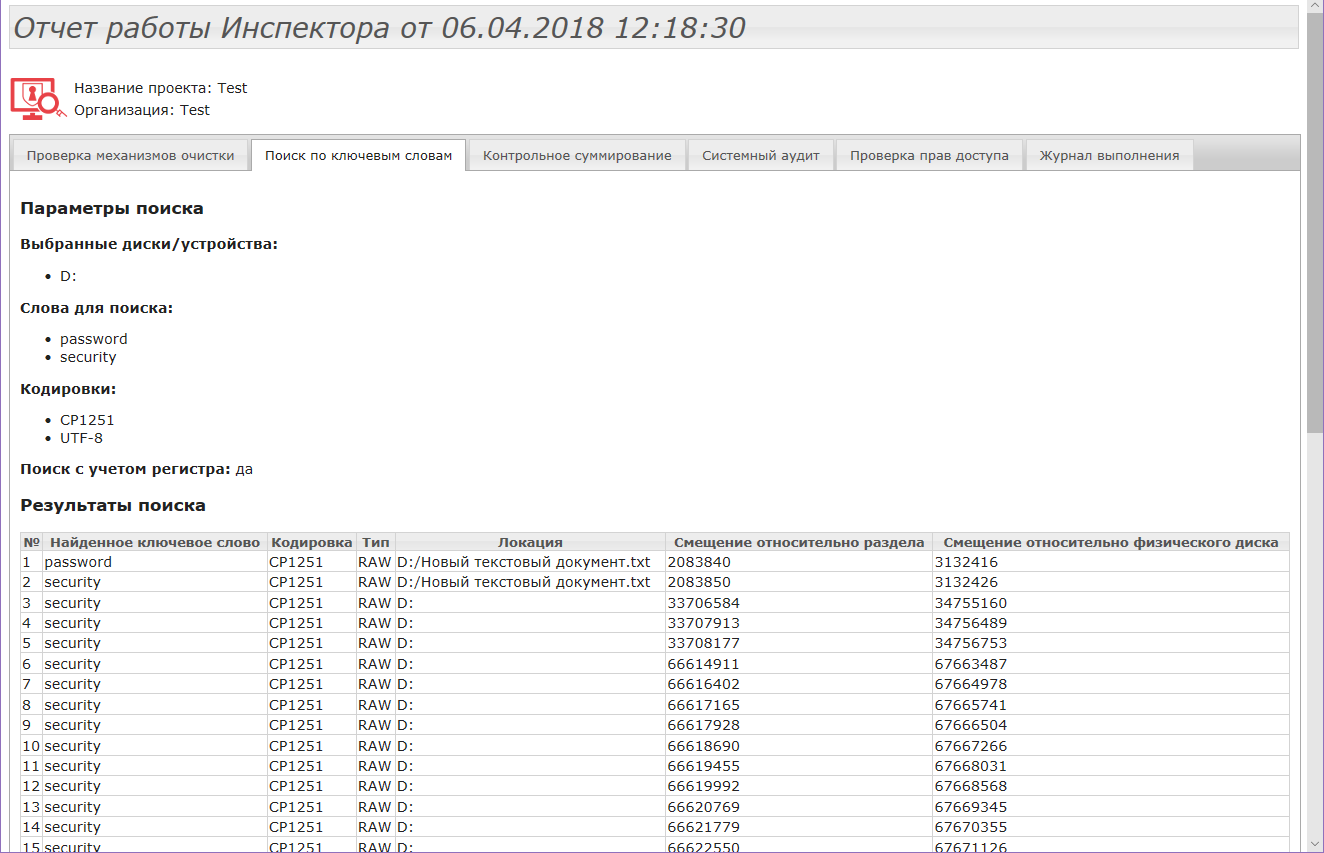Click the scrollbar up arrow

(x=1315, y=8)
